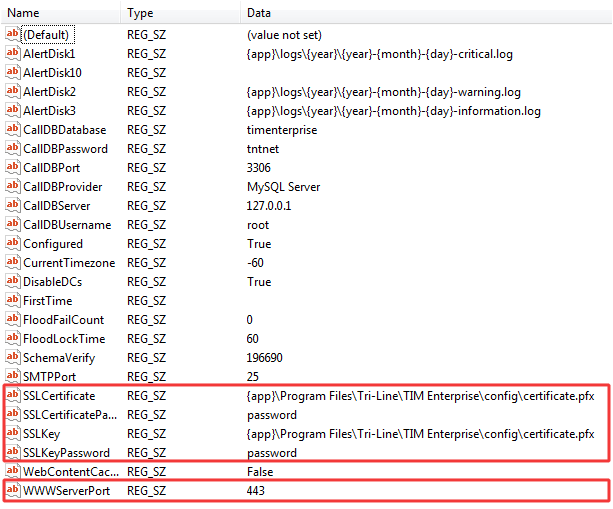This screenshot has height=509, width=613.
Task: Click the string icon beside WWWServerPort
Action: click(13, 491)
